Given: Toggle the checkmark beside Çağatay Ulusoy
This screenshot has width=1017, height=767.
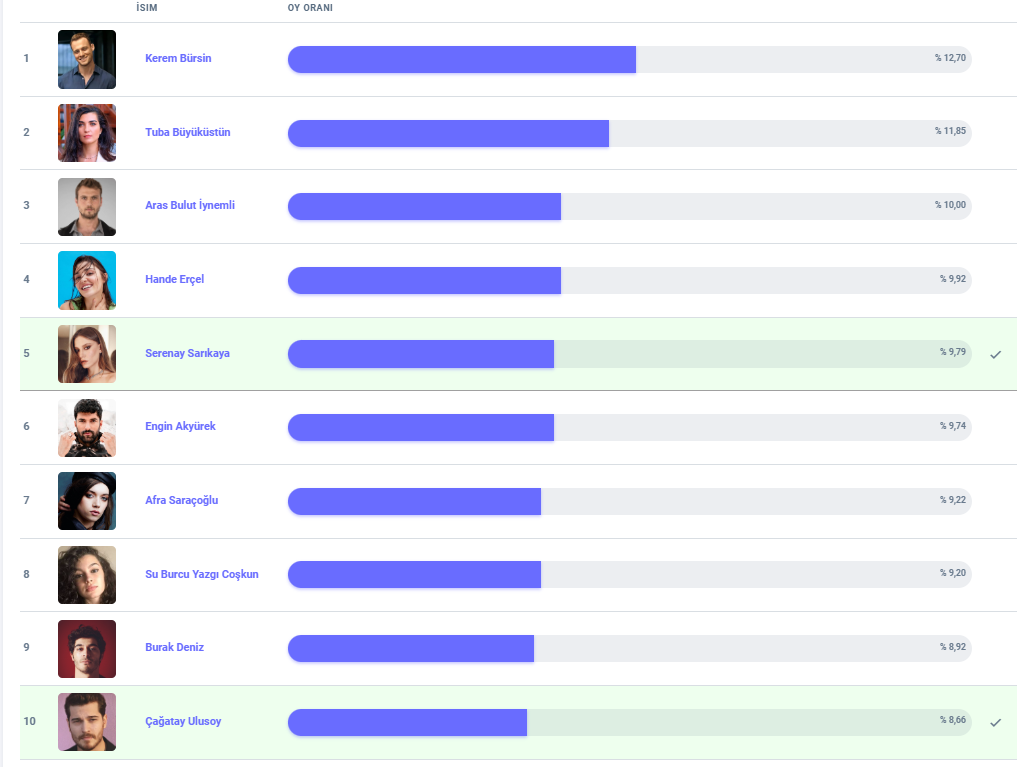Looking at the screenshot, I should coord(995,722).
